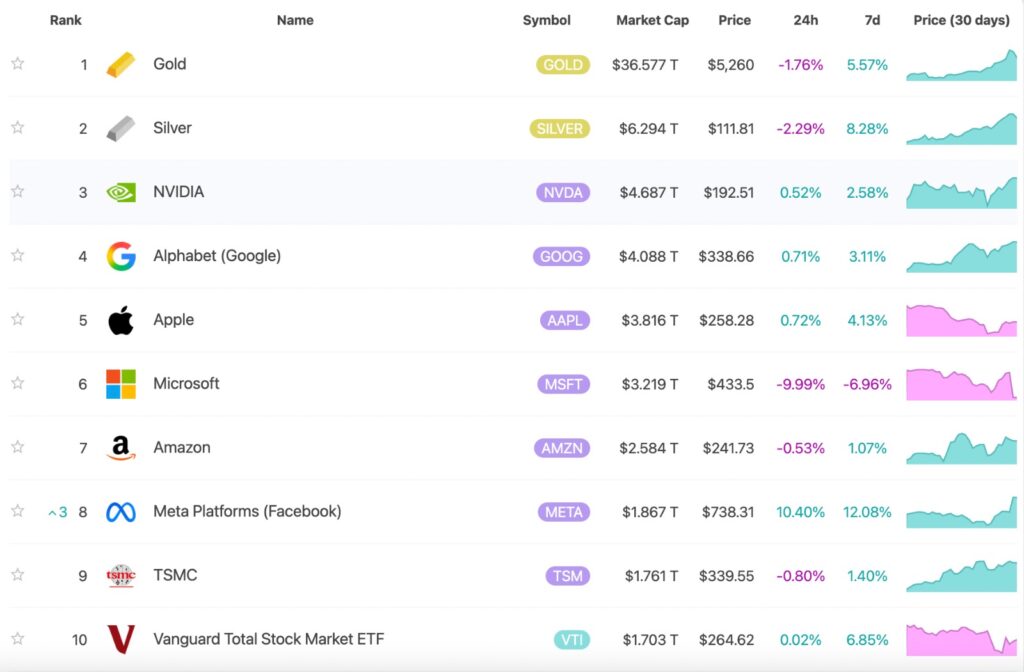
Task: Click the AAPL symbol badge
Action: tap(563, 320)
